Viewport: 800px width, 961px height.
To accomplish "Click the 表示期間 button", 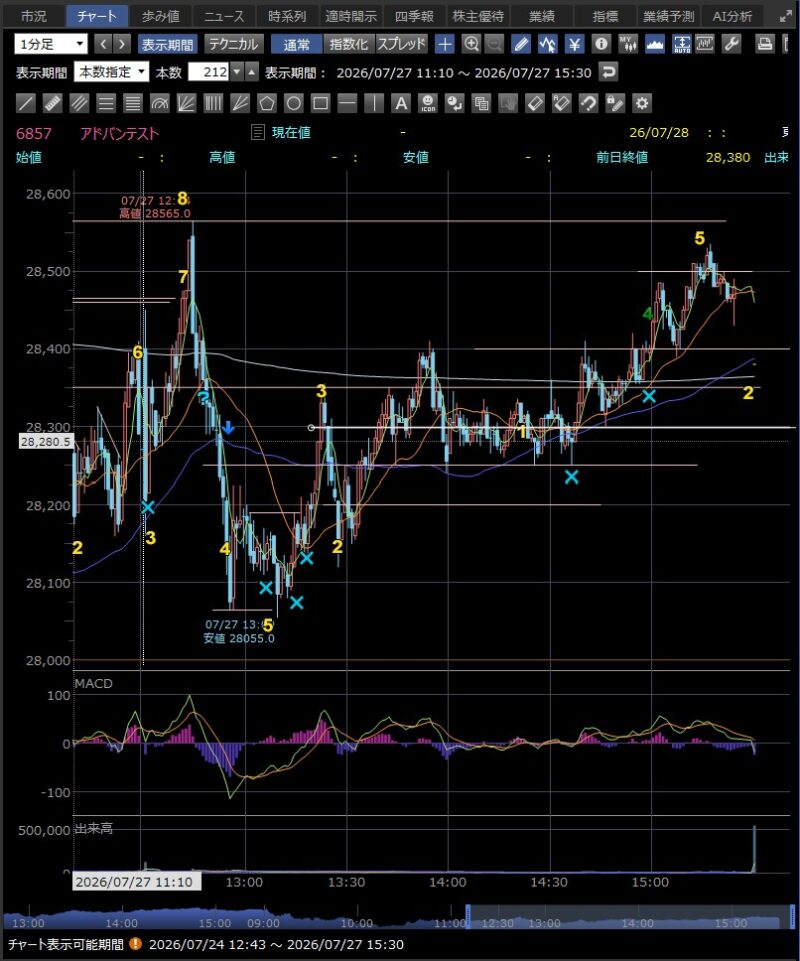I will [x=168, y=44].
